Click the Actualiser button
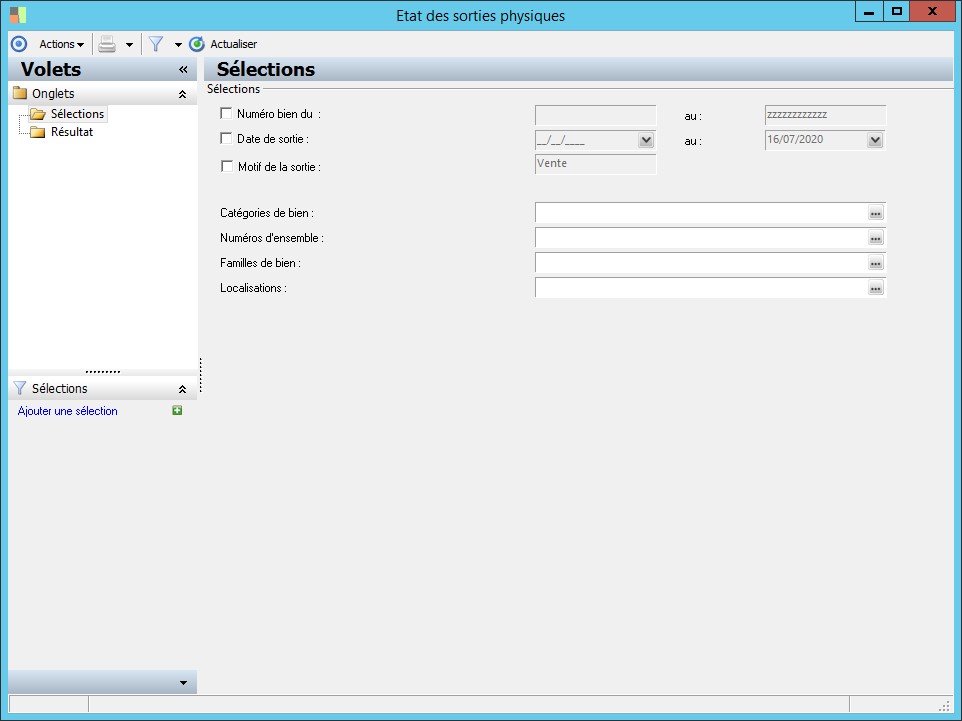The height and width of the screenshot is (721, 962). pos(233,44)
